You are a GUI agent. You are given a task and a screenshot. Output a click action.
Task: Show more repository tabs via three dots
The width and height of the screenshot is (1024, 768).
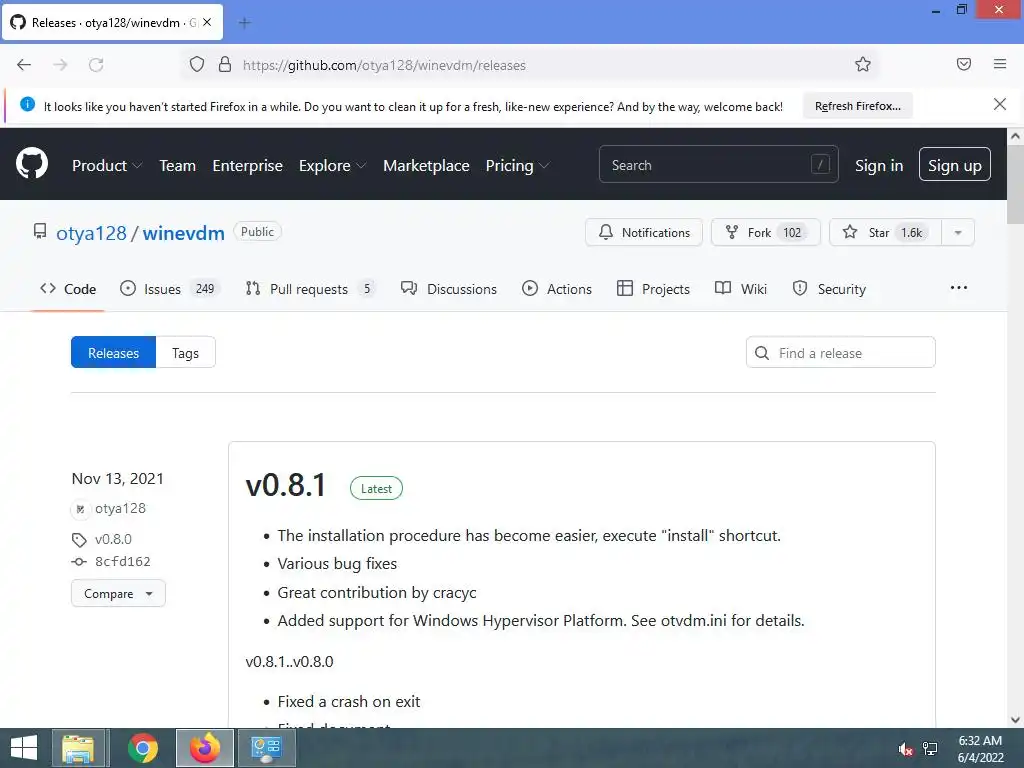958,287
